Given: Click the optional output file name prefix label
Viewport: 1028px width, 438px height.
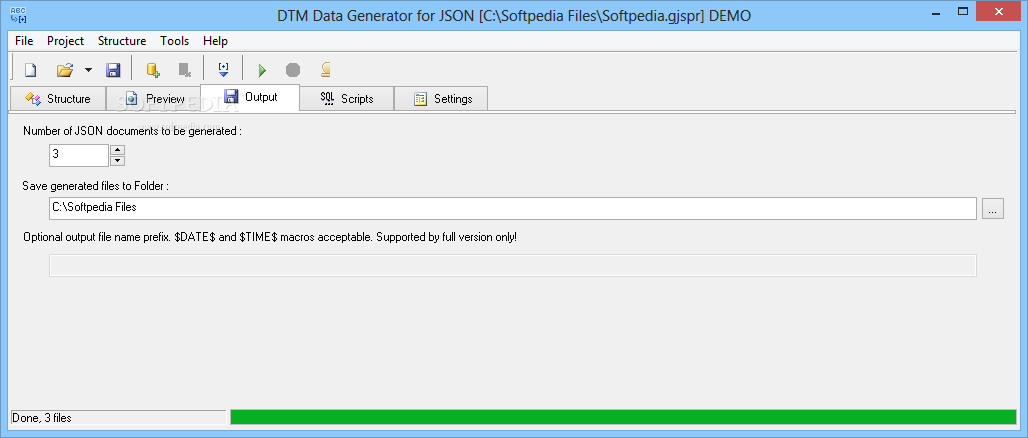Looking at the screenshot, I should point(270,237).
